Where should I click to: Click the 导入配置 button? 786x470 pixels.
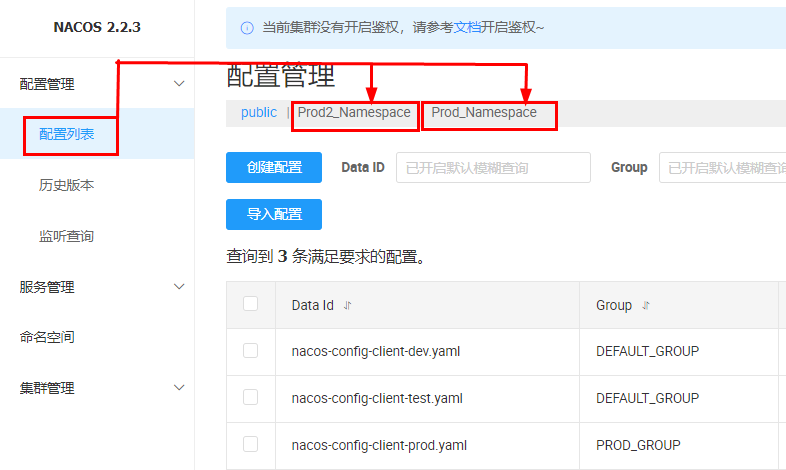click(x=274, y=214)
